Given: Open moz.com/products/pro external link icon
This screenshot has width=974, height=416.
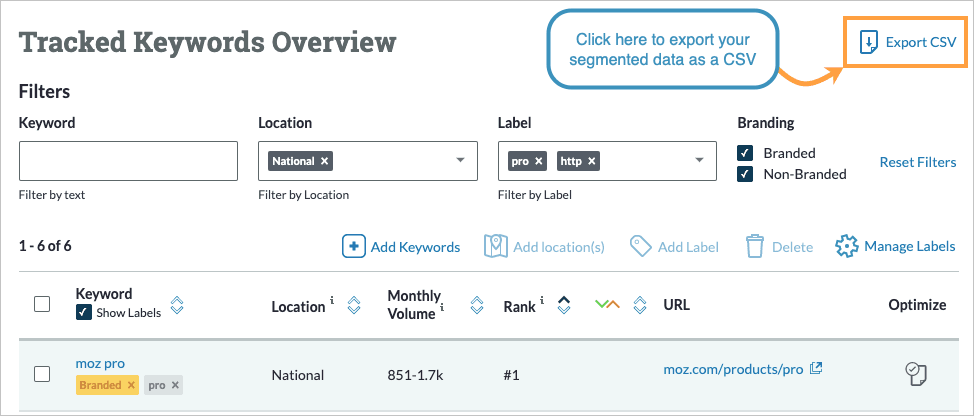Looking at the screenshot, I should tap(816, 368).
